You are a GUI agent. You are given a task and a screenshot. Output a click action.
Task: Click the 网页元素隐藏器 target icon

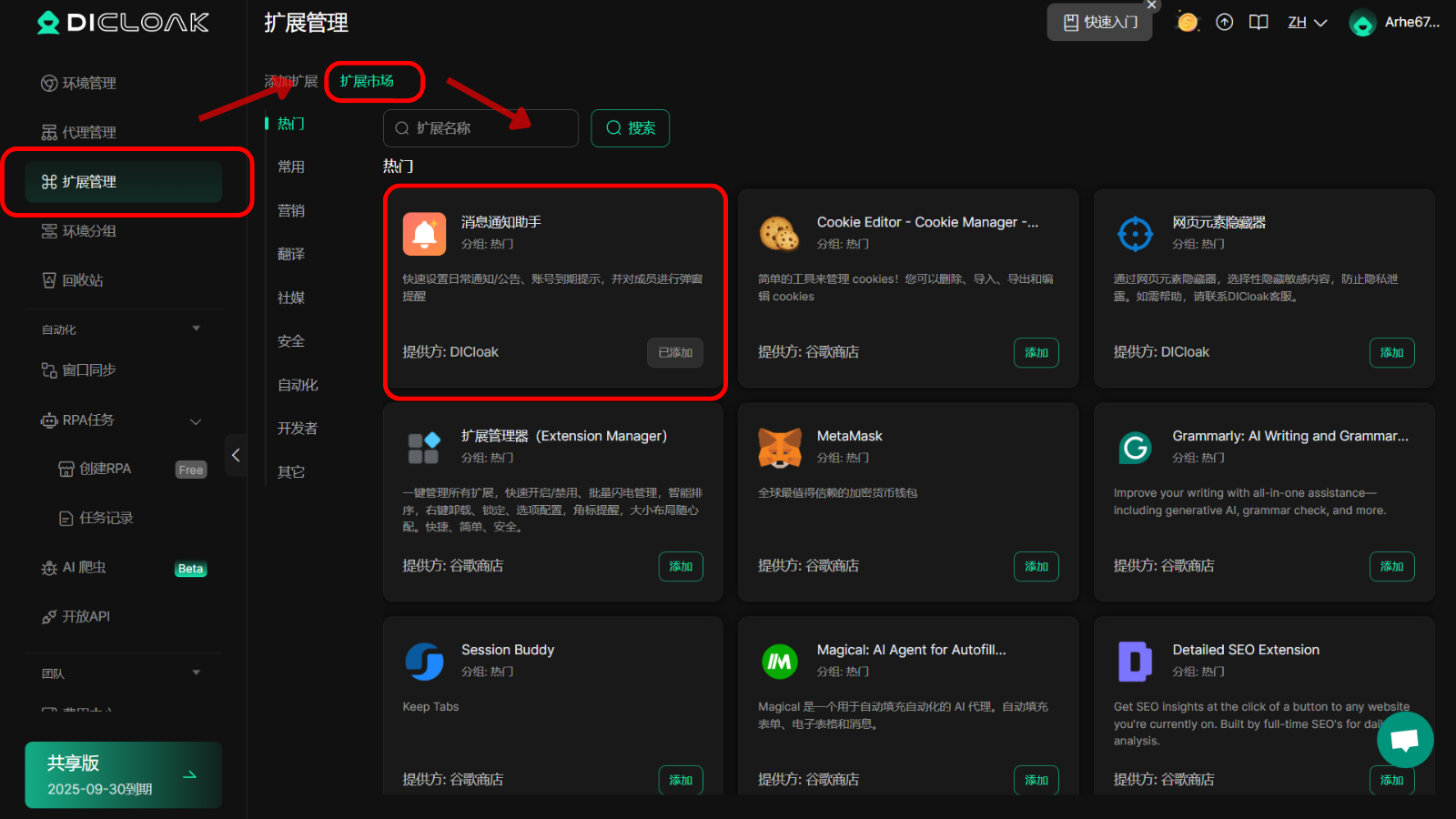[1136, 234]
